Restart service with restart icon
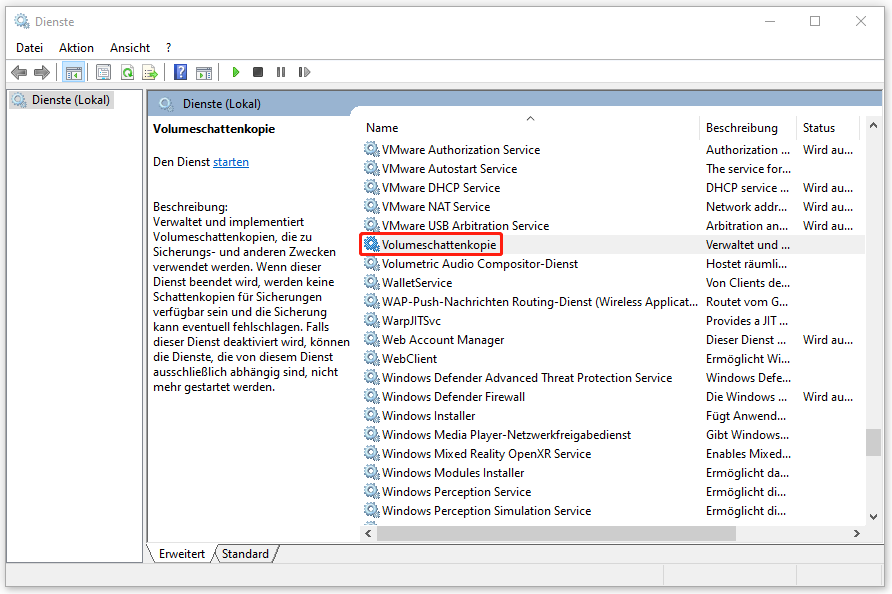 (x=304, y=72)
